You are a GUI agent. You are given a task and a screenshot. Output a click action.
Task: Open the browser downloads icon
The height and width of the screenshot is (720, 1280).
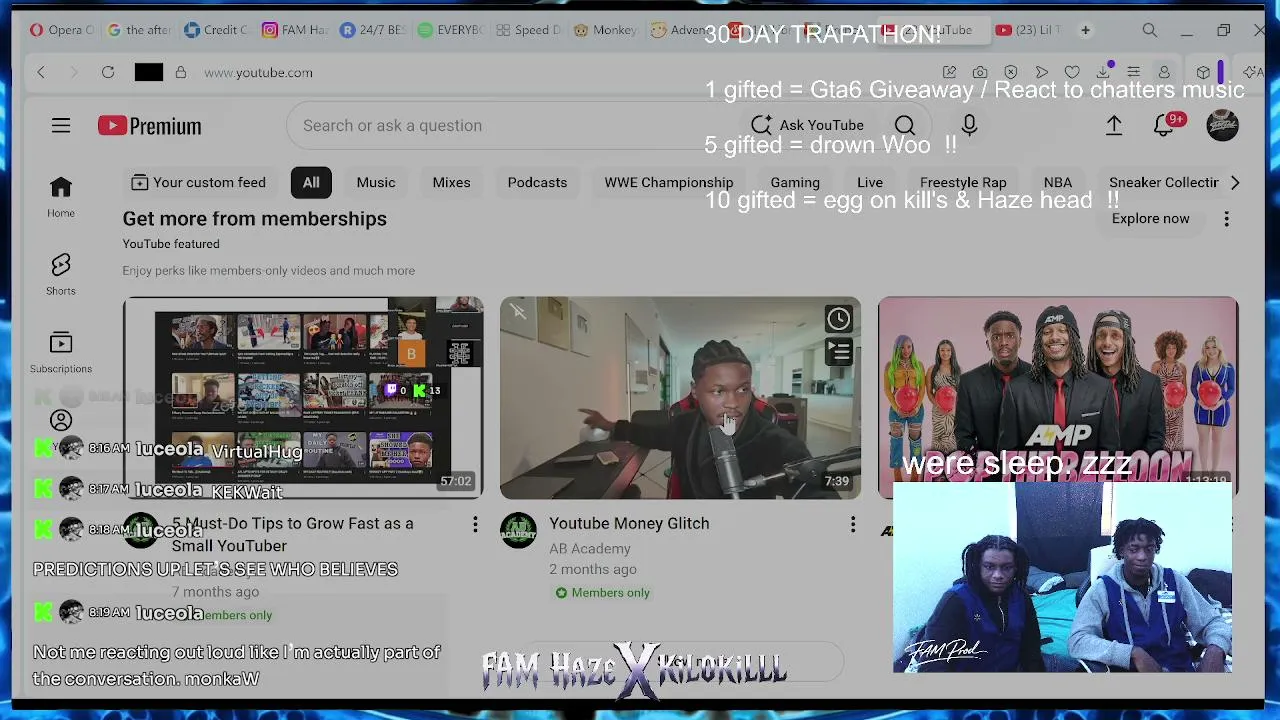click(1103, 72)
